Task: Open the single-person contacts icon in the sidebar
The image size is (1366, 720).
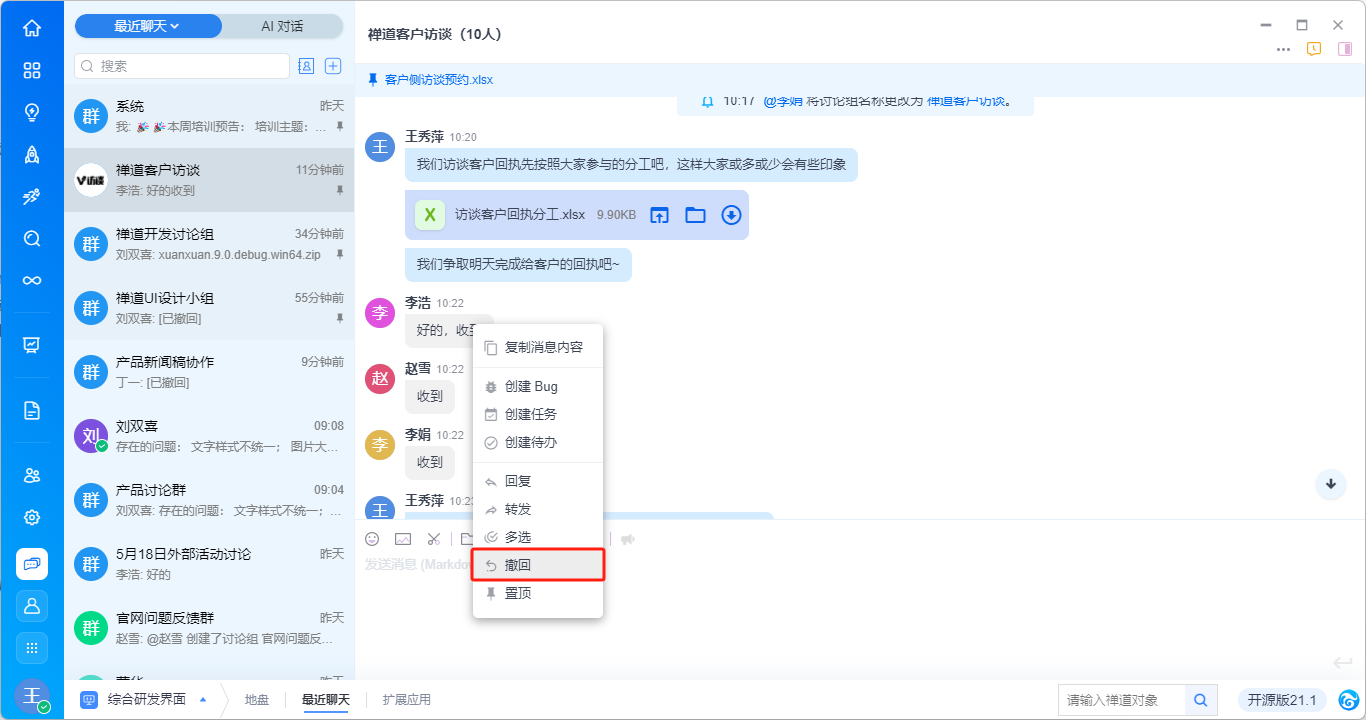Action: point(32,606)
